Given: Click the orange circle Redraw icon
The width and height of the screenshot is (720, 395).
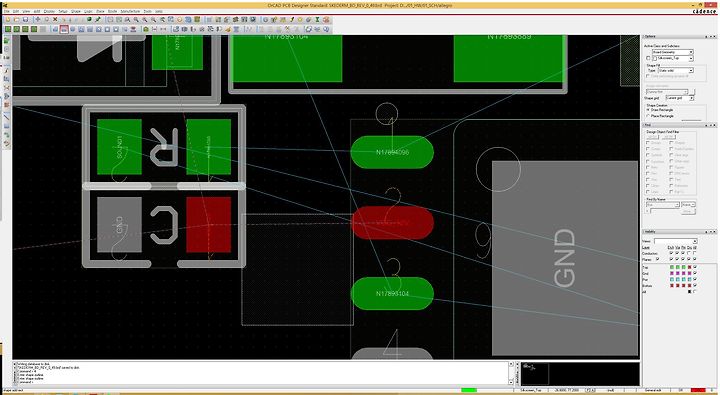Looking at the screenshot, I should click(179, 19).
